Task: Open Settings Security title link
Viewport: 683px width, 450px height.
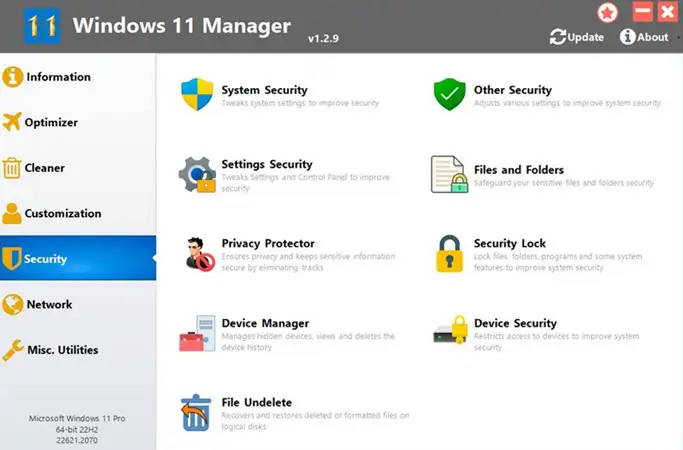Action: pyautogui.click(x=267, y=164)
